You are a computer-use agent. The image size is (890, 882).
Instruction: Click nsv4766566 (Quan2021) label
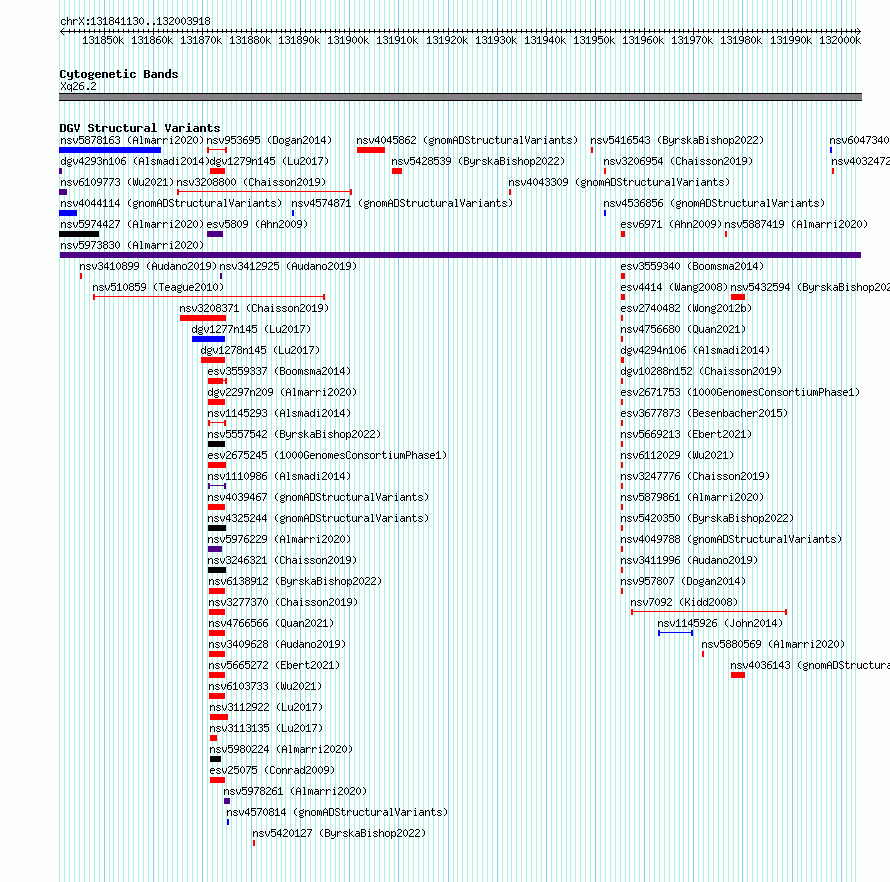pos(271,623)
